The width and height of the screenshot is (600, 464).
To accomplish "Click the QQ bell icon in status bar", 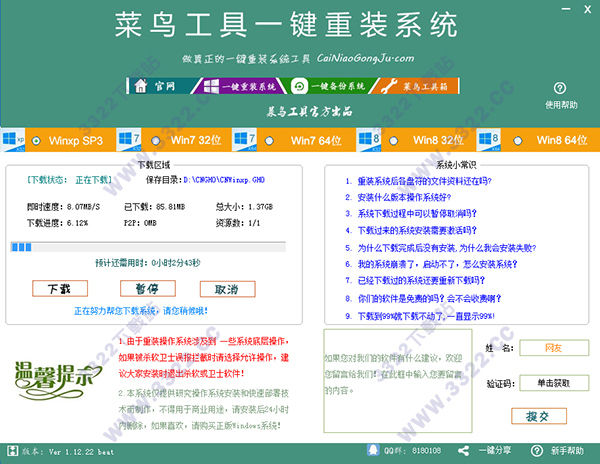I will click(x=373, y=450).
